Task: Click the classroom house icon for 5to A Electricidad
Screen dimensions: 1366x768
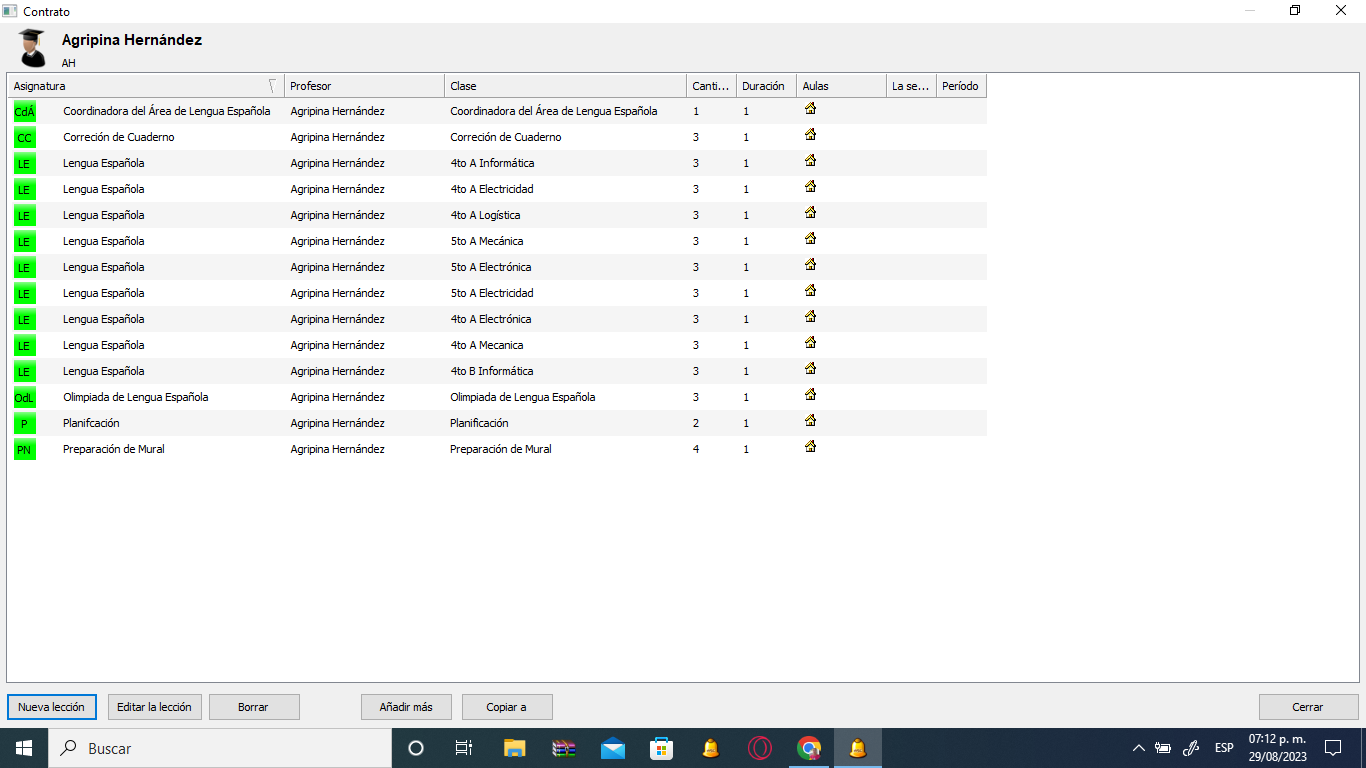Action: [x=811, y=290]
